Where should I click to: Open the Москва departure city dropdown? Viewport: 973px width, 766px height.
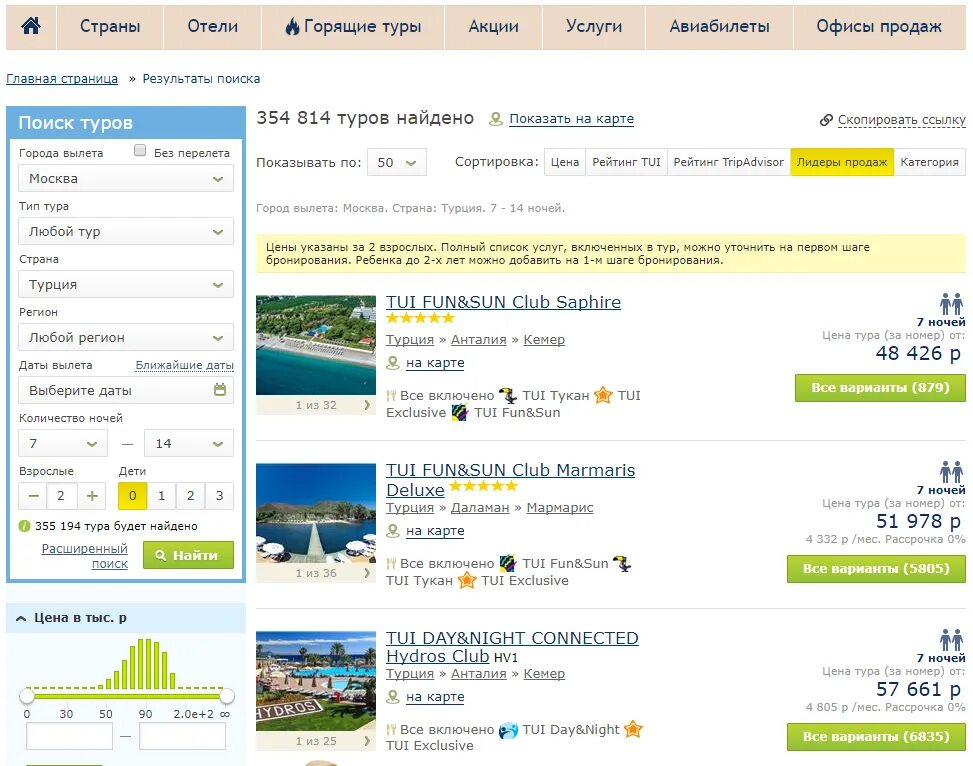(126, 179)
